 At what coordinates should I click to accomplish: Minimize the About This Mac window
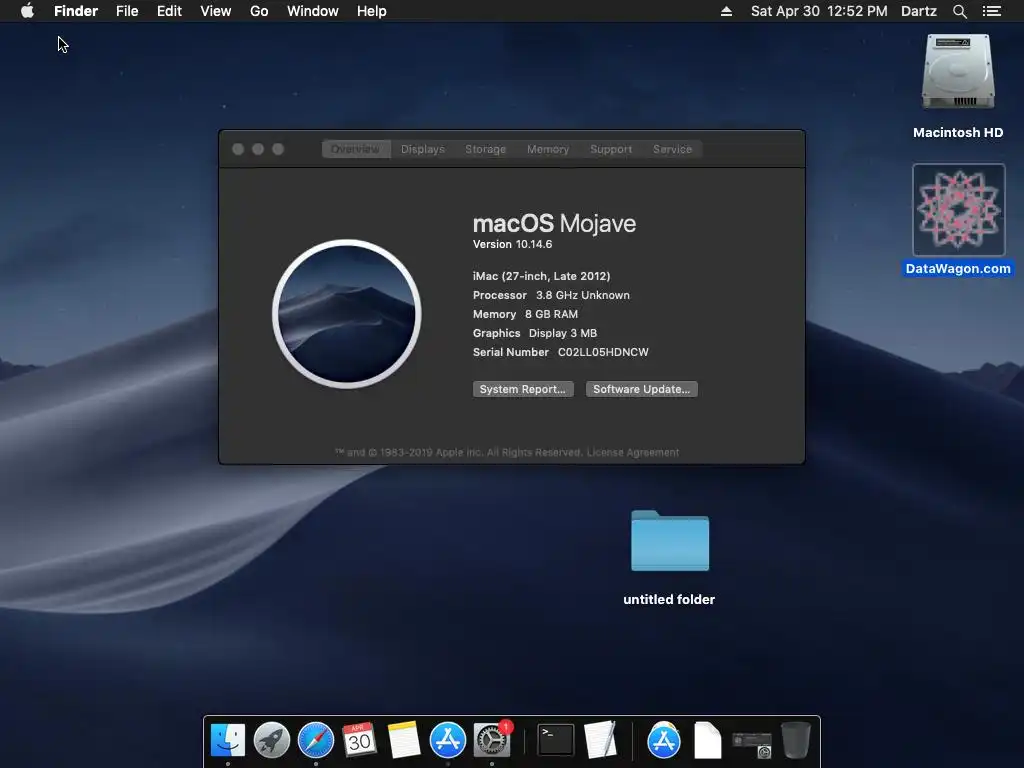258,149
